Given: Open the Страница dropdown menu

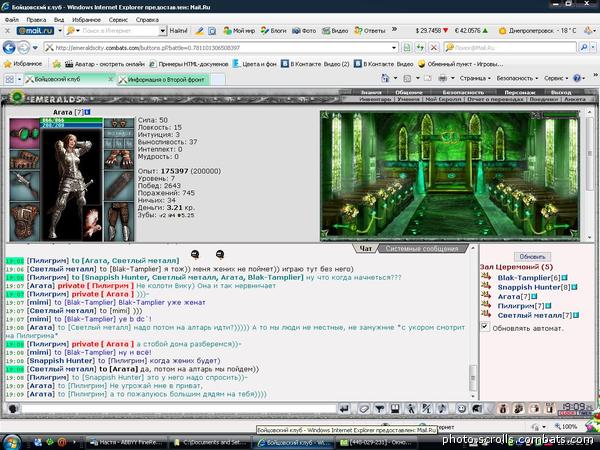Looking at the screenshot, I should point(475,78).
